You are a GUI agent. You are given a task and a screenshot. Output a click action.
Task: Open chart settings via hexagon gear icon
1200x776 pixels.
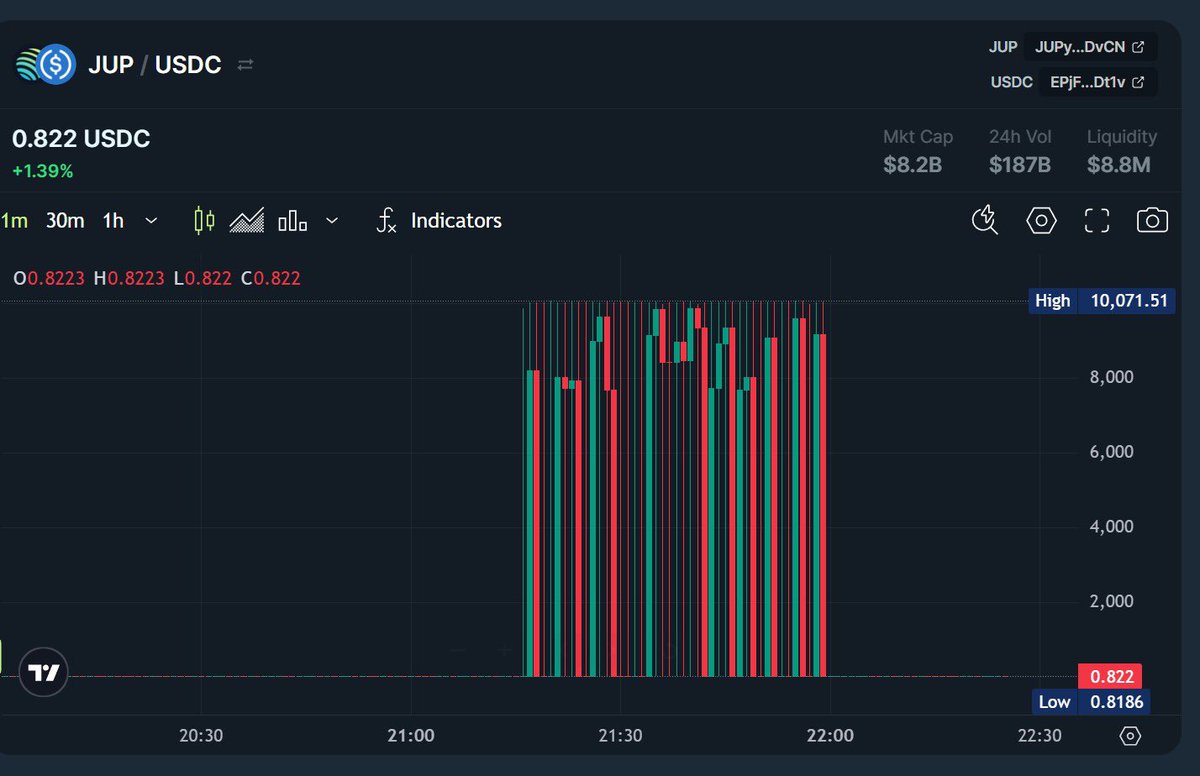(1041, 220)
